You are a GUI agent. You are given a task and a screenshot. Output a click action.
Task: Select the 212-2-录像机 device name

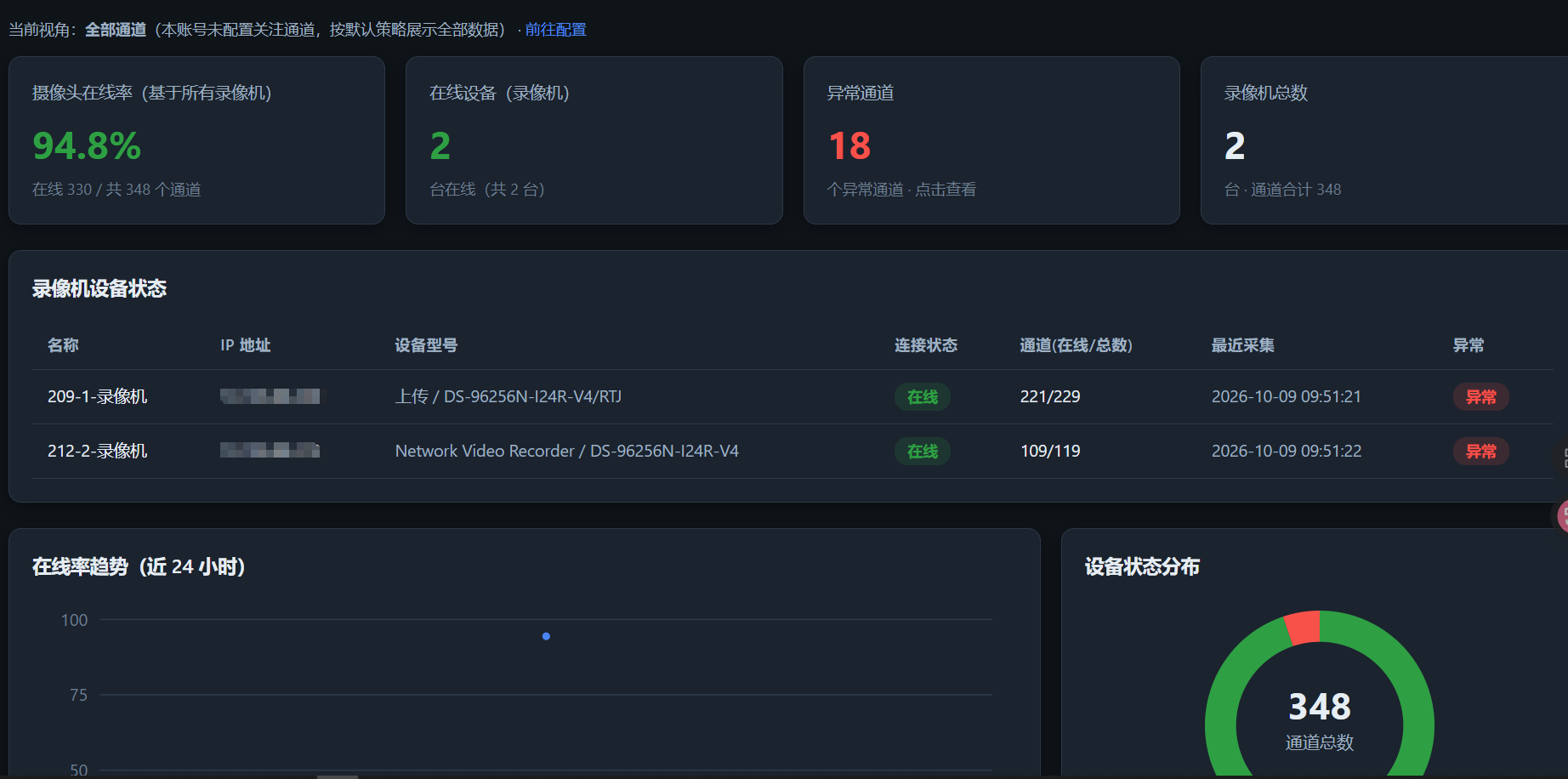98,452
